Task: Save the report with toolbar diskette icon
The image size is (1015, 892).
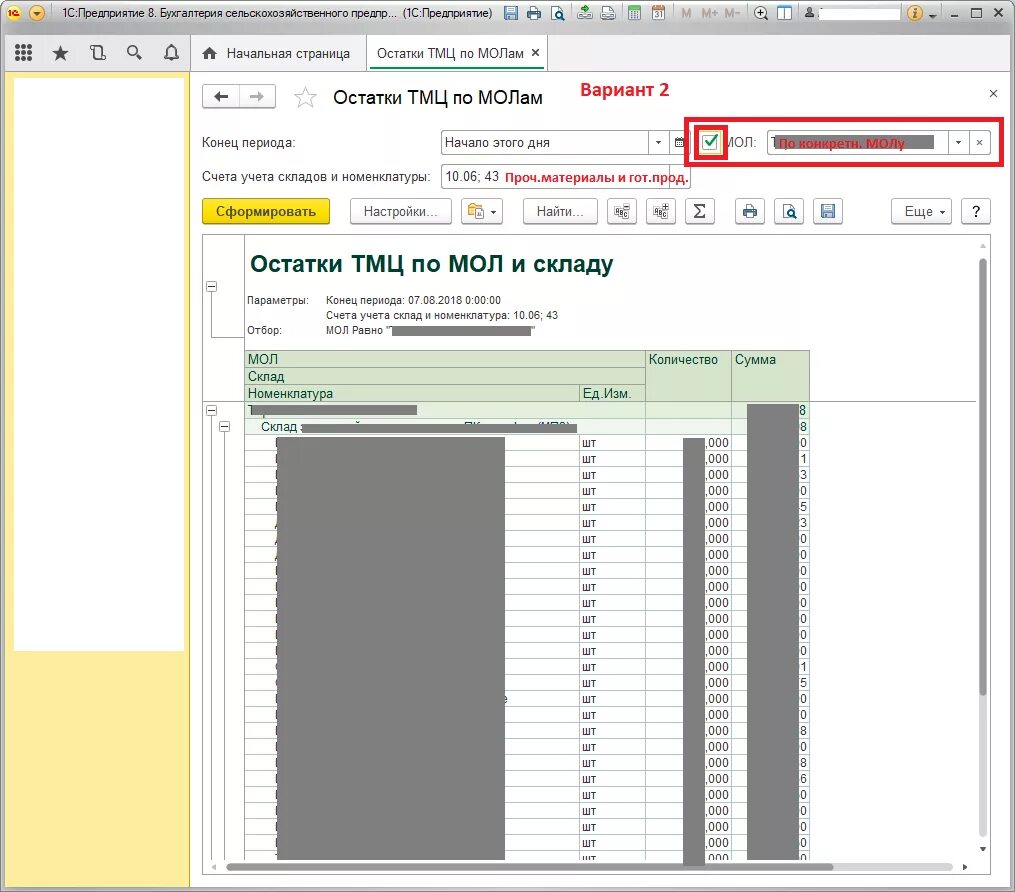Action: point(827,212)
